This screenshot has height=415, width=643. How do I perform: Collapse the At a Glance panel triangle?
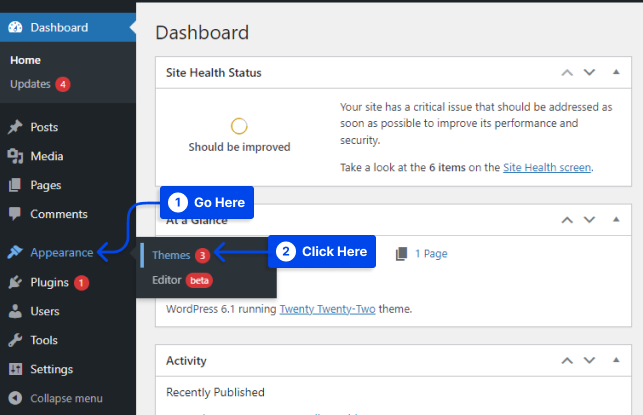pos(616,219)
